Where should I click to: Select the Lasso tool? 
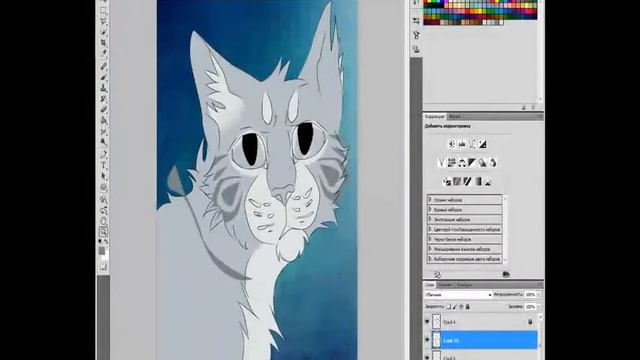click(x=104, y=21)
